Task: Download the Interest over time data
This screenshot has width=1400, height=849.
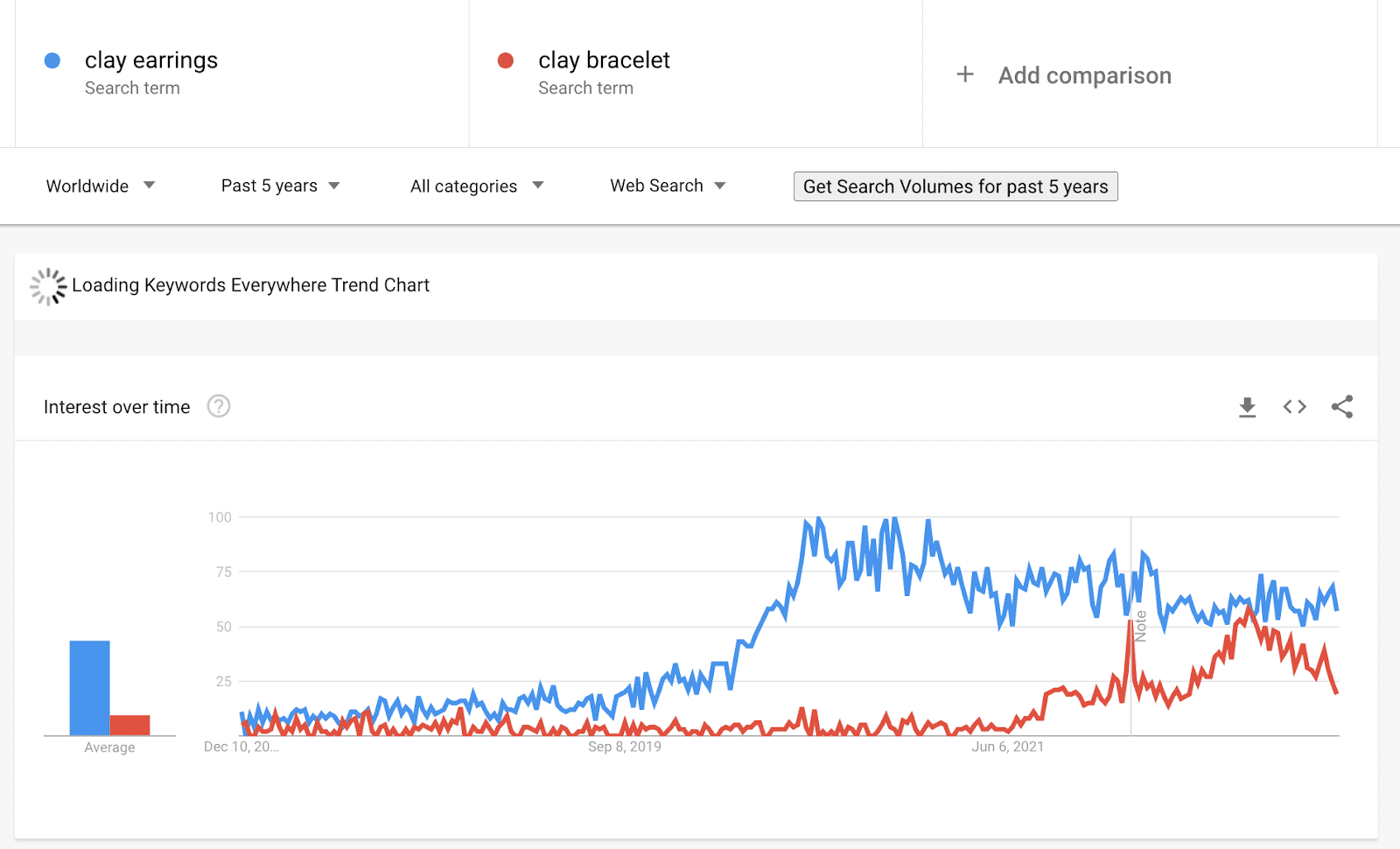Action: point(1247,407)
